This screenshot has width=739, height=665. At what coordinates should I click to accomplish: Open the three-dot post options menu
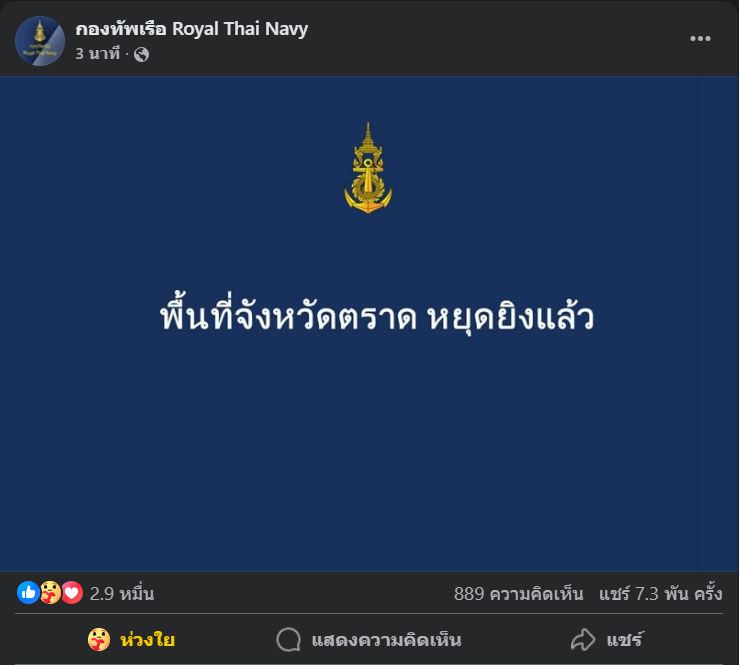pyautogui.click(x=700, y=39)
